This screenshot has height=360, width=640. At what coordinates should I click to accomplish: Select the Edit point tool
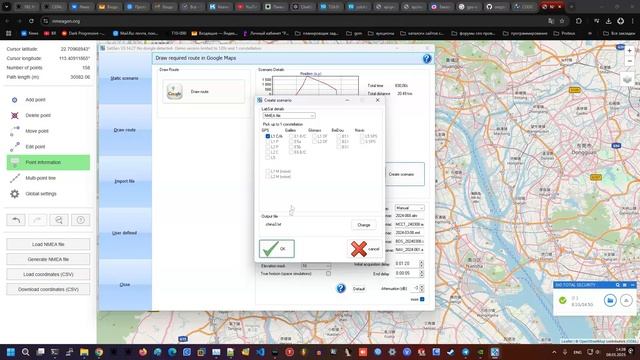[x=48, y=147]
